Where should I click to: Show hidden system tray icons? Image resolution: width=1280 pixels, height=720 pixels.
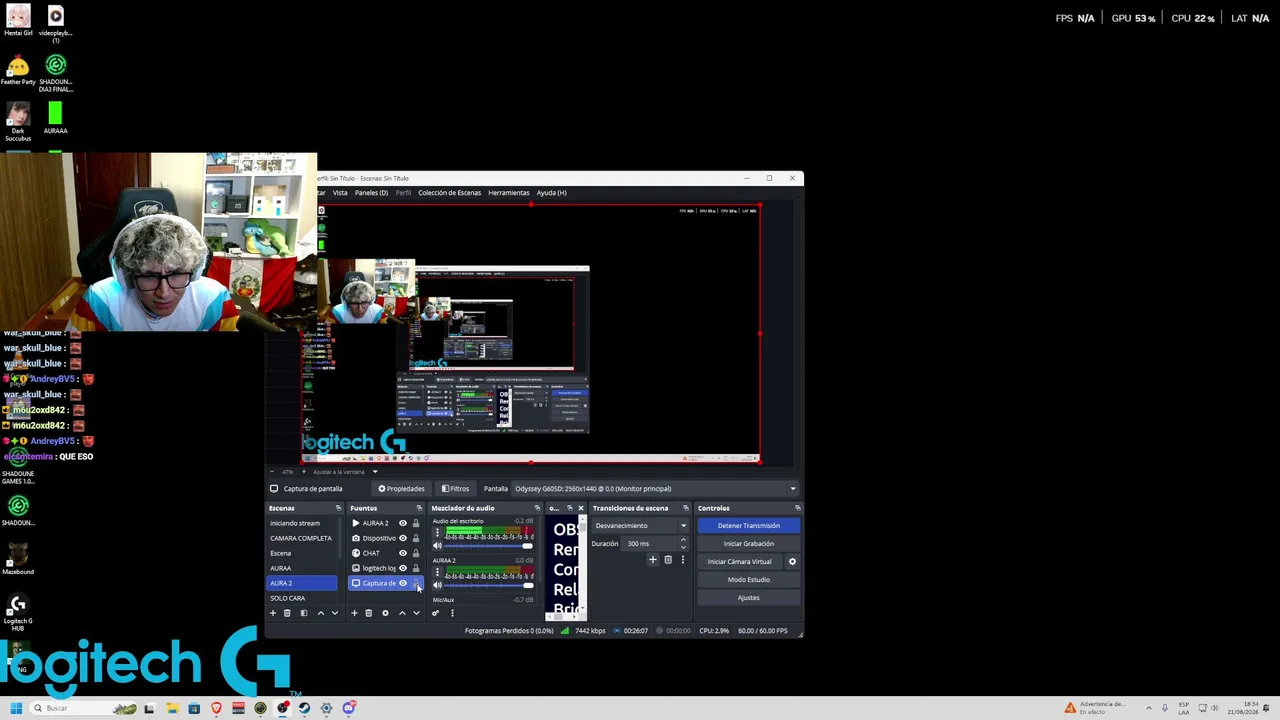click(x=1148, y=708)
